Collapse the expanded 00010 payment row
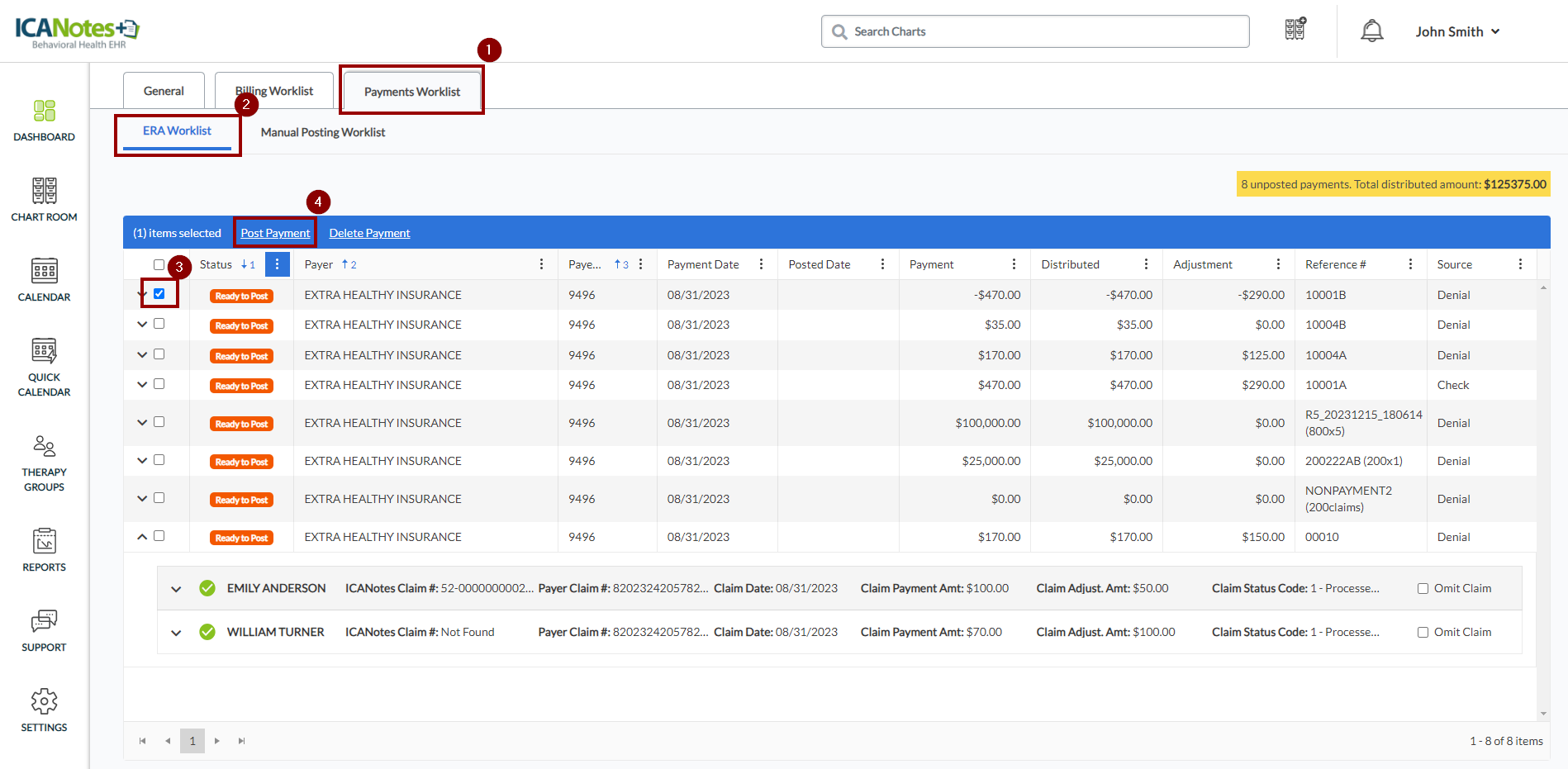Screen dimensions: 1568x769 click(142, 537)
